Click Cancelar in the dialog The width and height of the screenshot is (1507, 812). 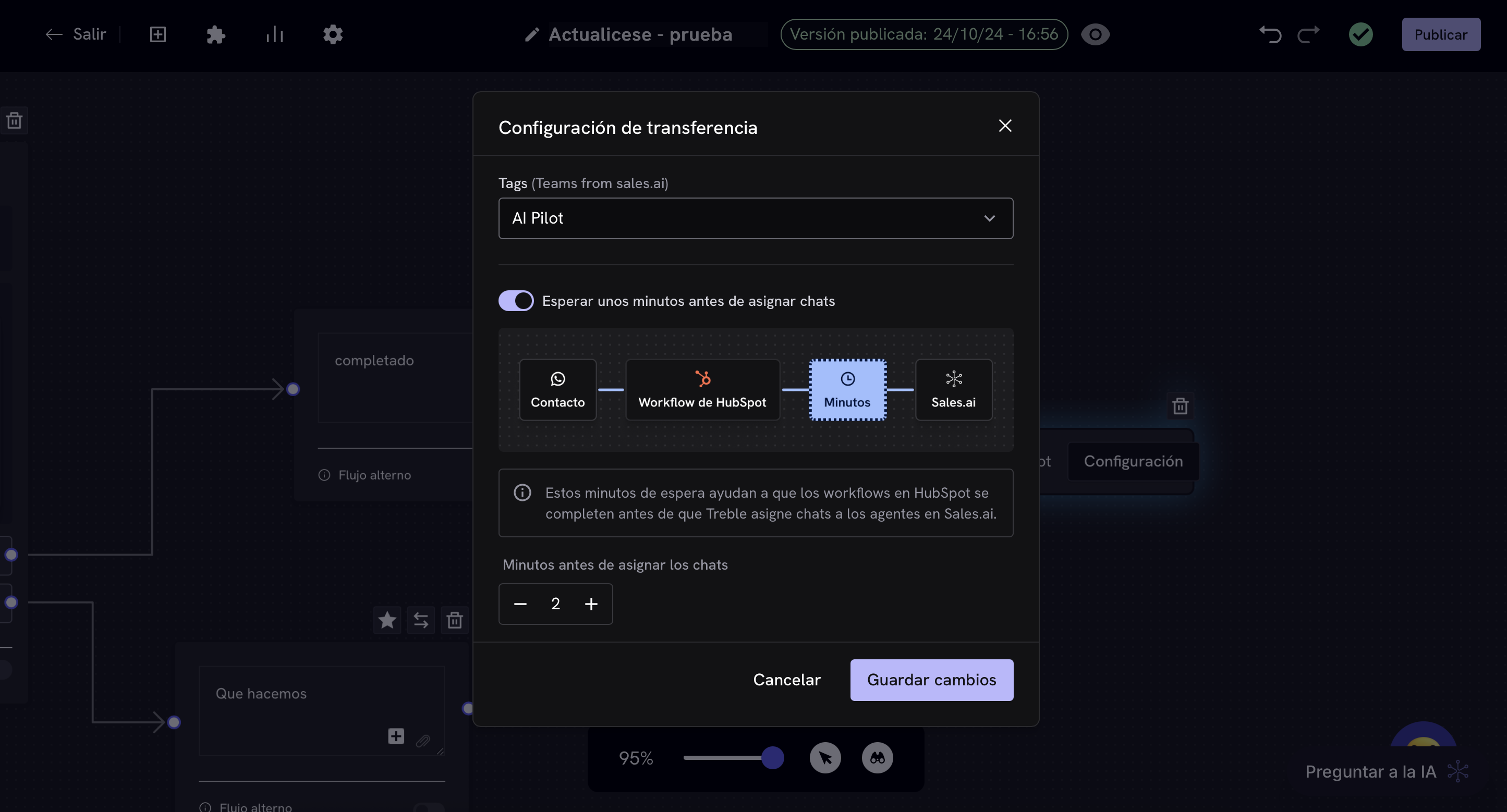(786, 679)
